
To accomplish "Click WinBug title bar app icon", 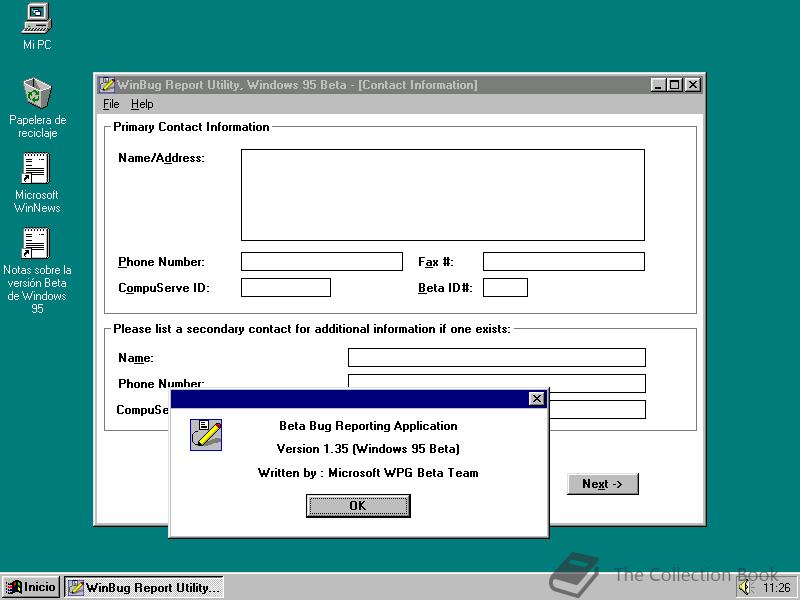I will pos(107,85).
